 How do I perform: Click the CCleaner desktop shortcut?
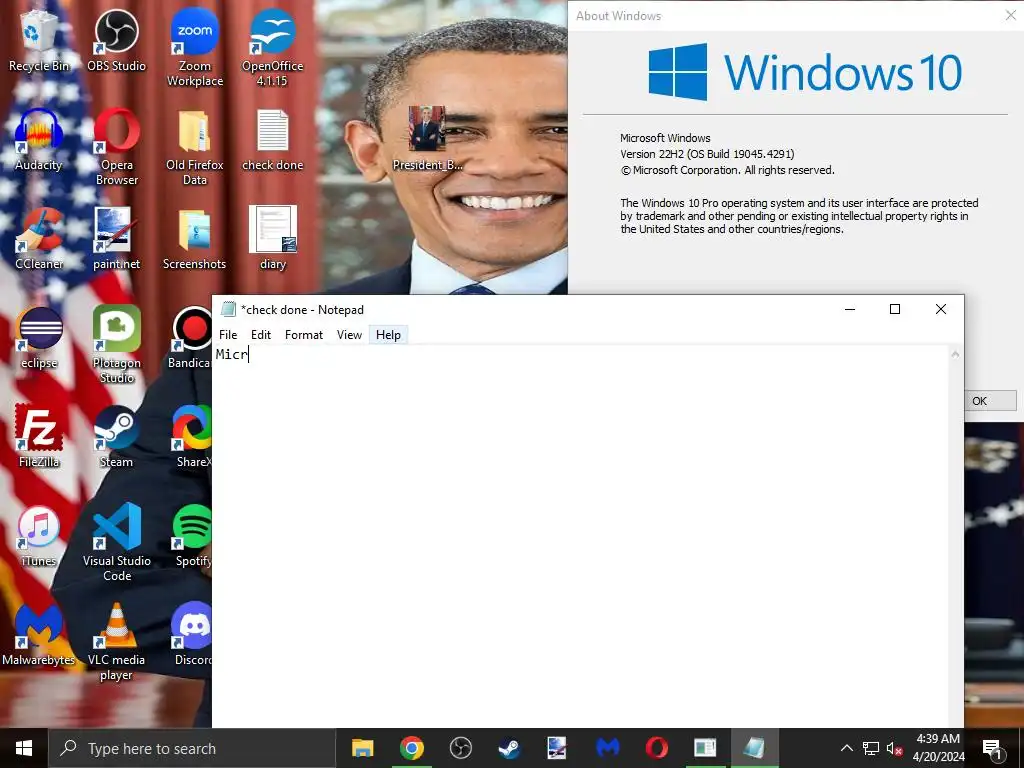tap(39, 239)
